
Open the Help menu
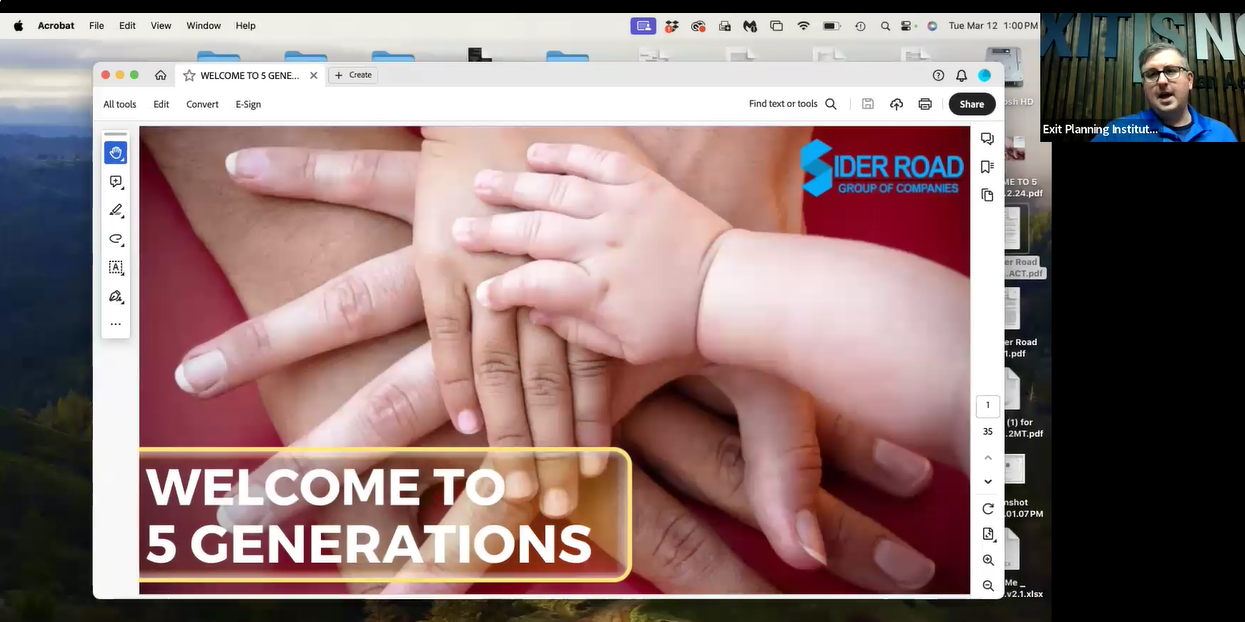[246, 26]
